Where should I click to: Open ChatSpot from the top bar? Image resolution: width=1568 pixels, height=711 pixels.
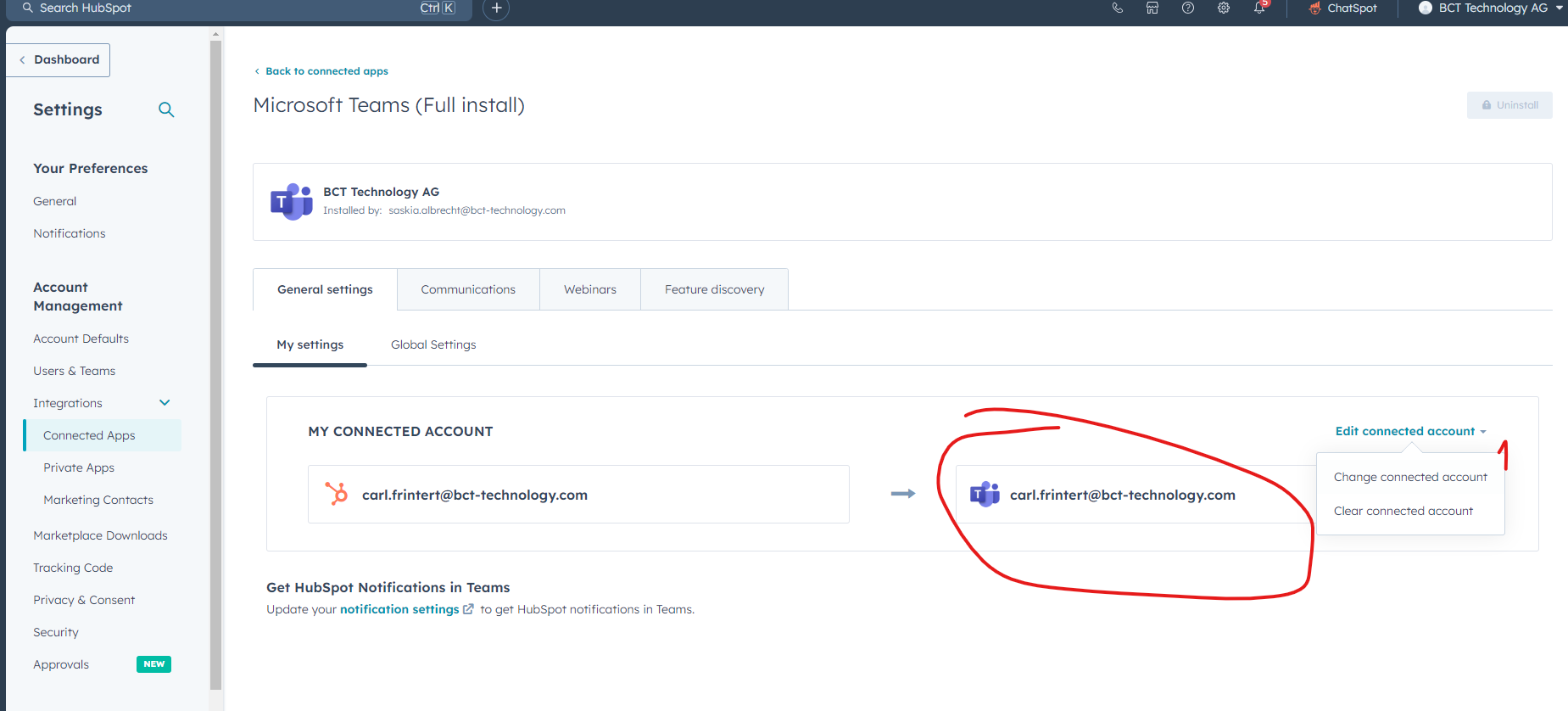click(x=1342, y=8)
